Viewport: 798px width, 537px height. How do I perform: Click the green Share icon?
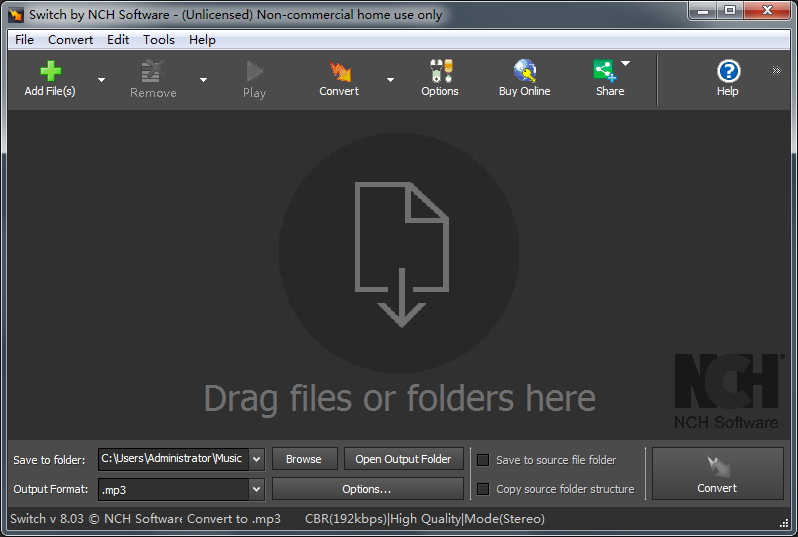point(604,71)
